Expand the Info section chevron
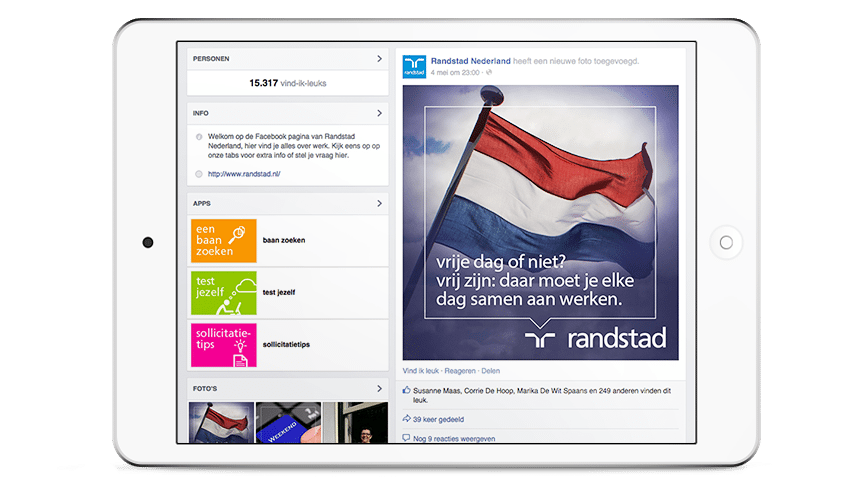Image resolution: width=860 pixels, height=490 pixels. click(379, 113)
